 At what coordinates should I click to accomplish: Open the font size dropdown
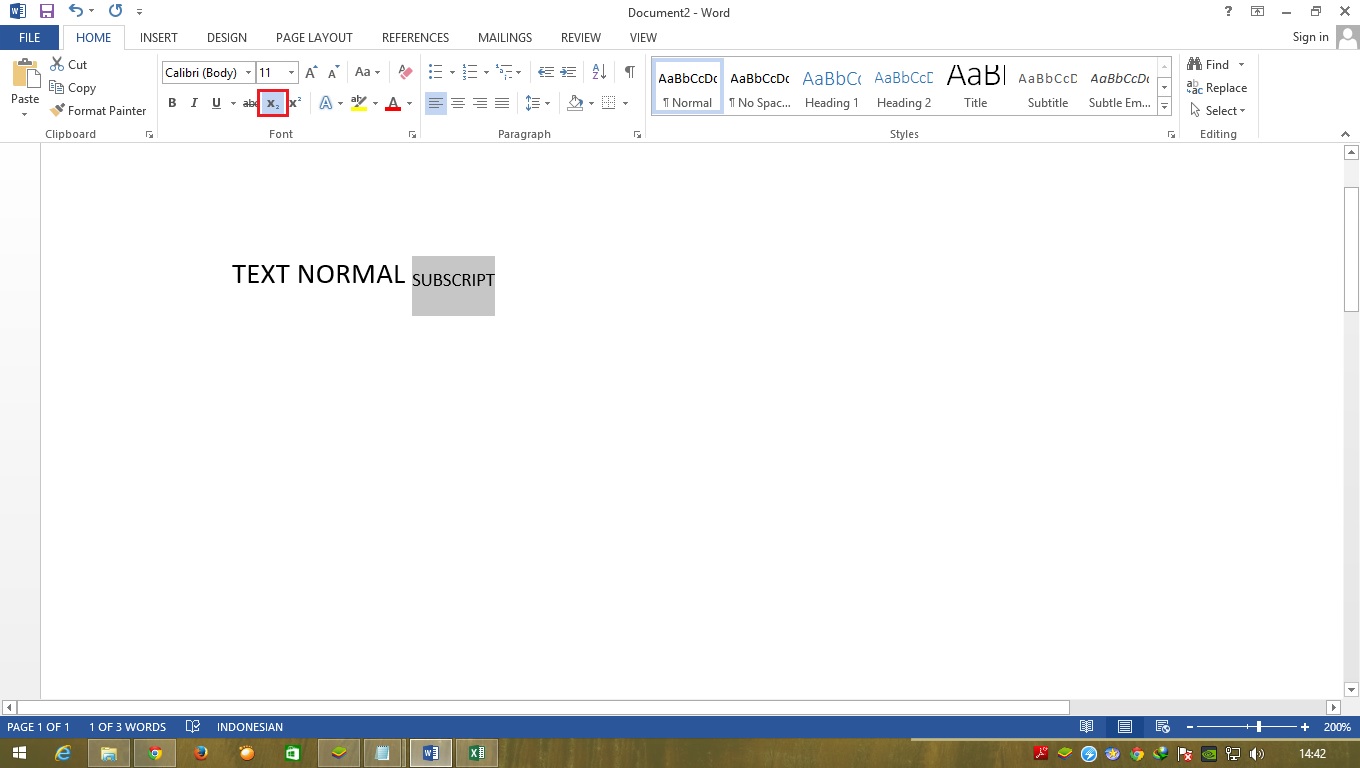(x=291, y=72)
